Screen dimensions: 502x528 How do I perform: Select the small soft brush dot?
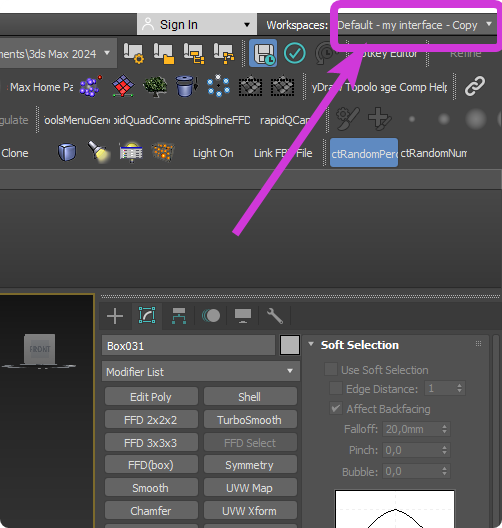[412, 119]
